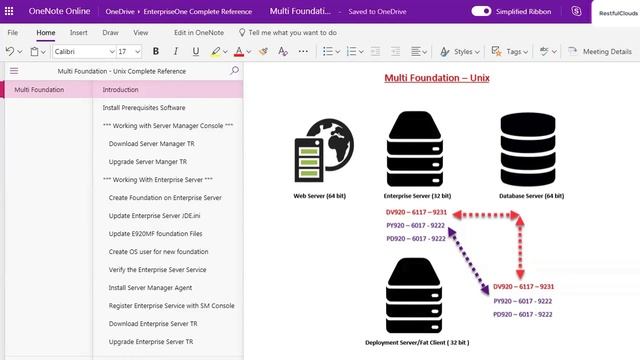Expand highlight color dropdown arrow
This screenshot has height=360, width=640.
(x=225, y=52)
